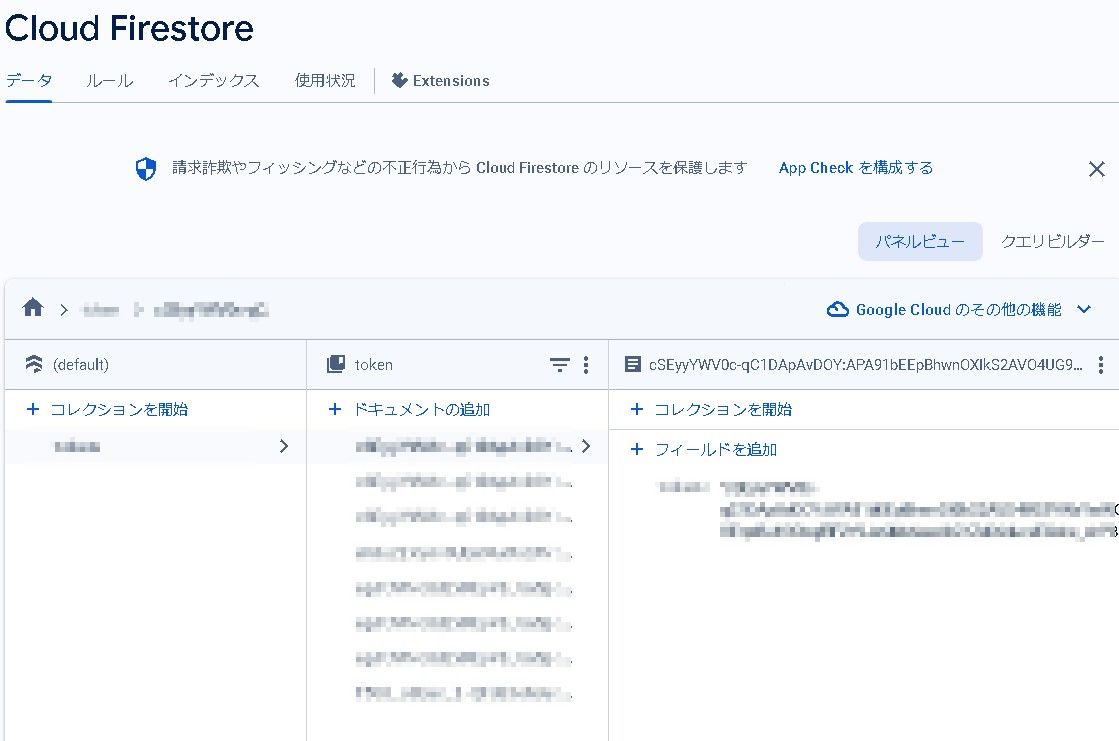Screen dimensions: 1119x741
Task: Open the インデックス tab
Action: [x=213, y=81]
